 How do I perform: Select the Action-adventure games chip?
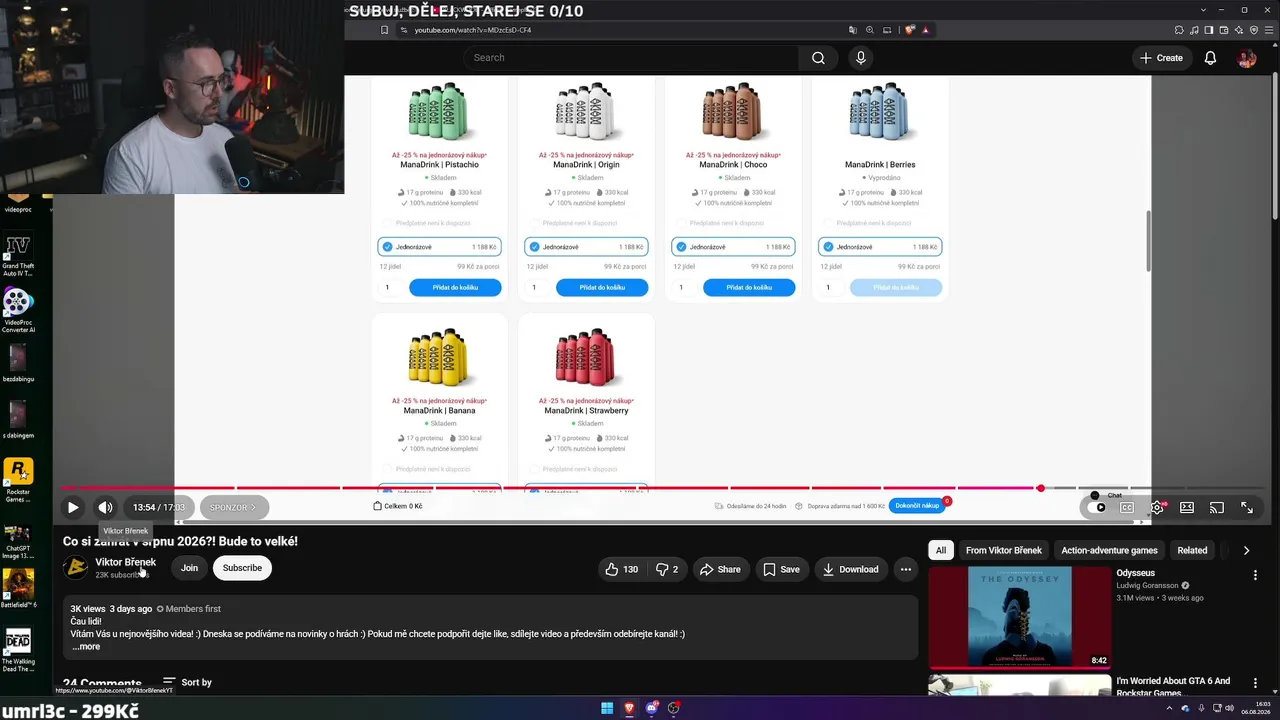[x=1109, y=550]
